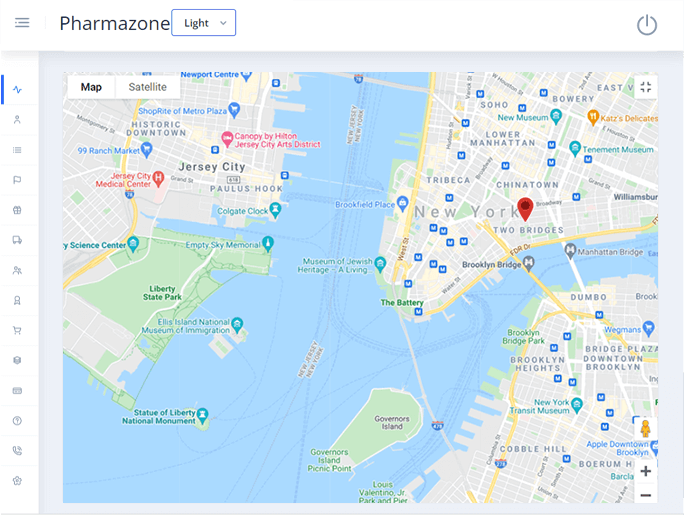This screenshot has width=684, height=515.
Task: Click the credit card sidebar icon
Action: (x=17, y=391)
